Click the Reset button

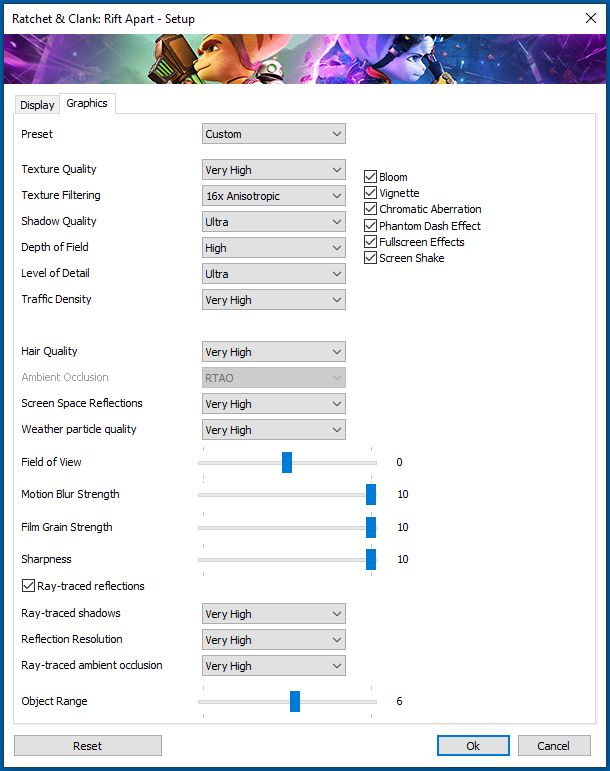point(88,745)
